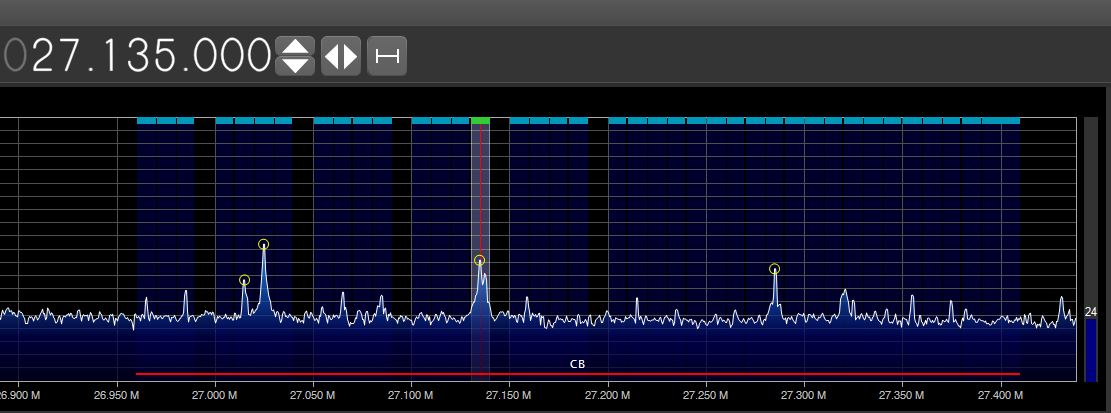The image size is (1111, 413).
Task: Click the yellow peak marker at 27.135 M
Action: pyautogui.click(x=480, y=260)
